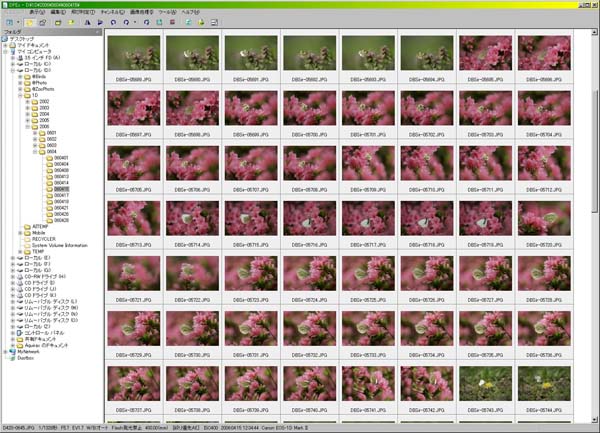
Task: Click the teal document toolbar icon right of refresh
Action: 159,23
